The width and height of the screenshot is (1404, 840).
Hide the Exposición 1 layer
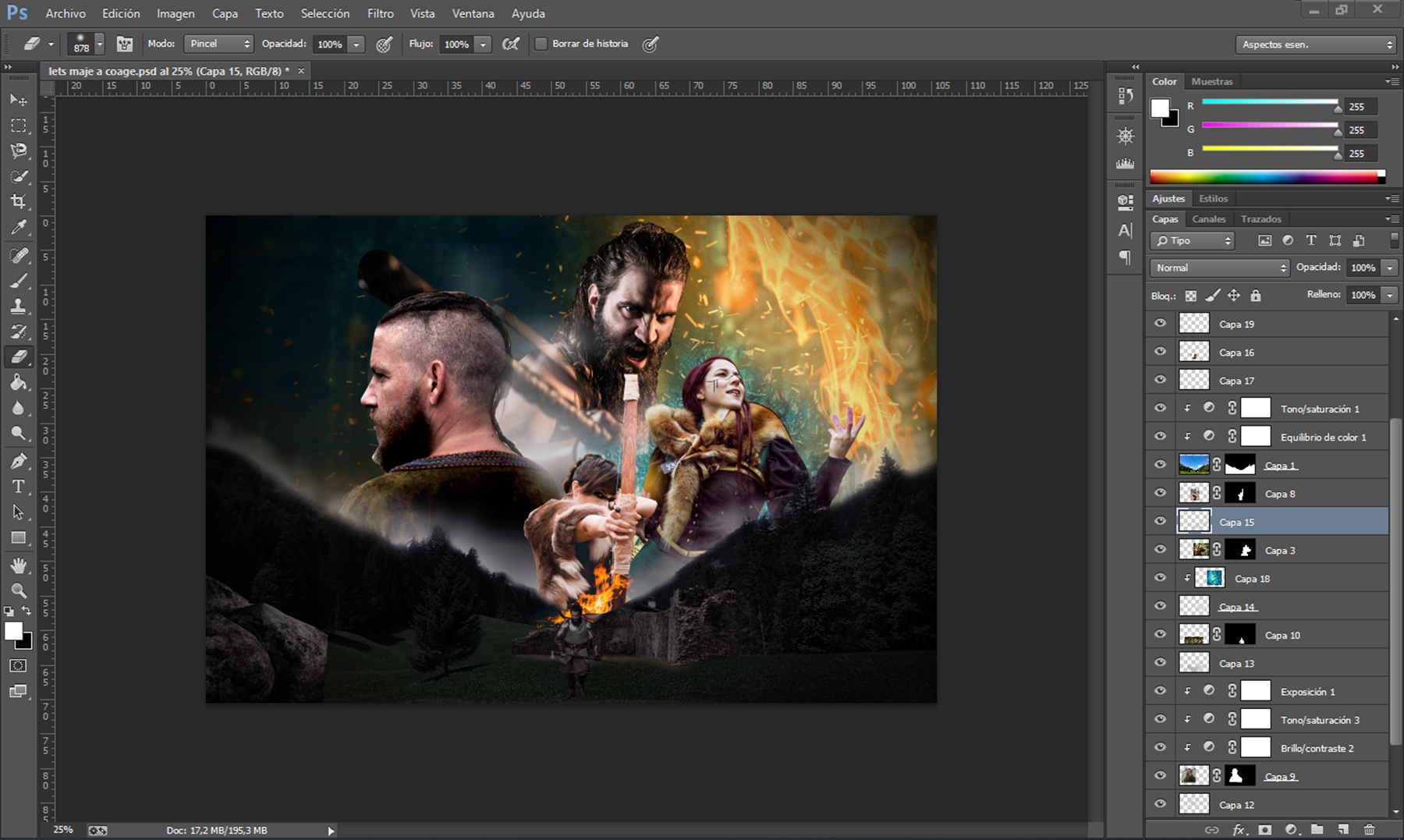tap(1161, 691)
